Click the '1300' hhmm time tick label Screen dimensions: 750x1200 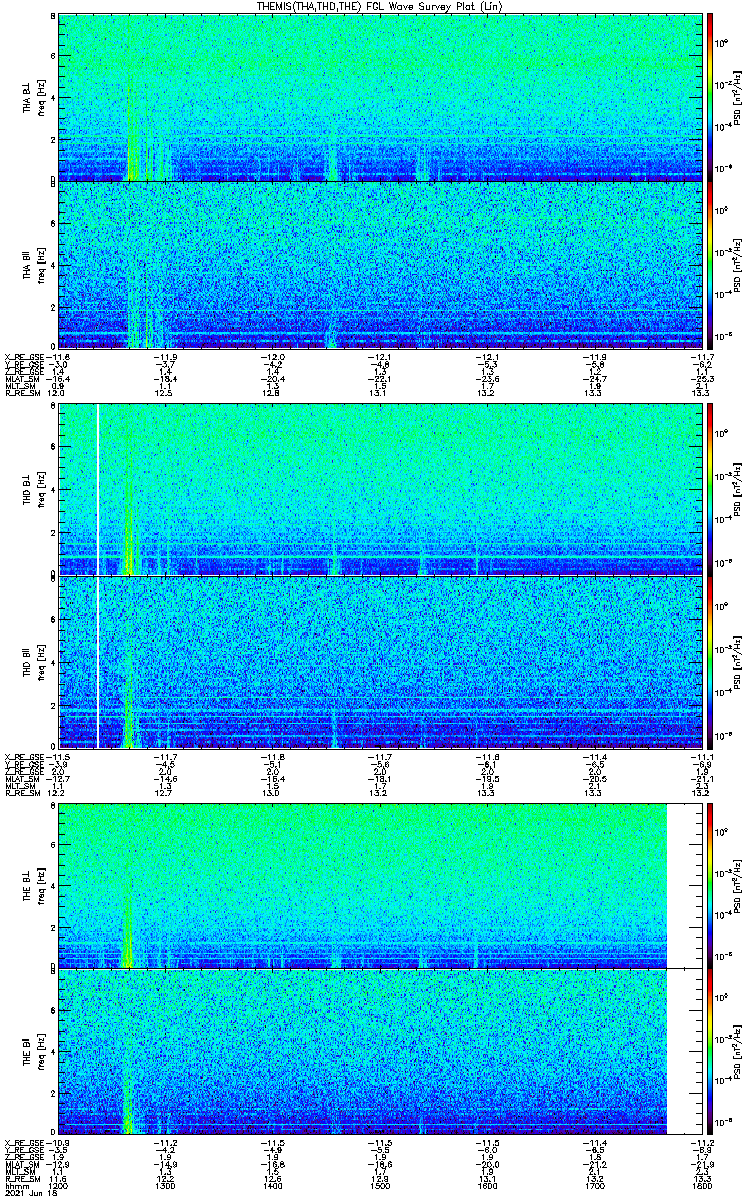167,1186
